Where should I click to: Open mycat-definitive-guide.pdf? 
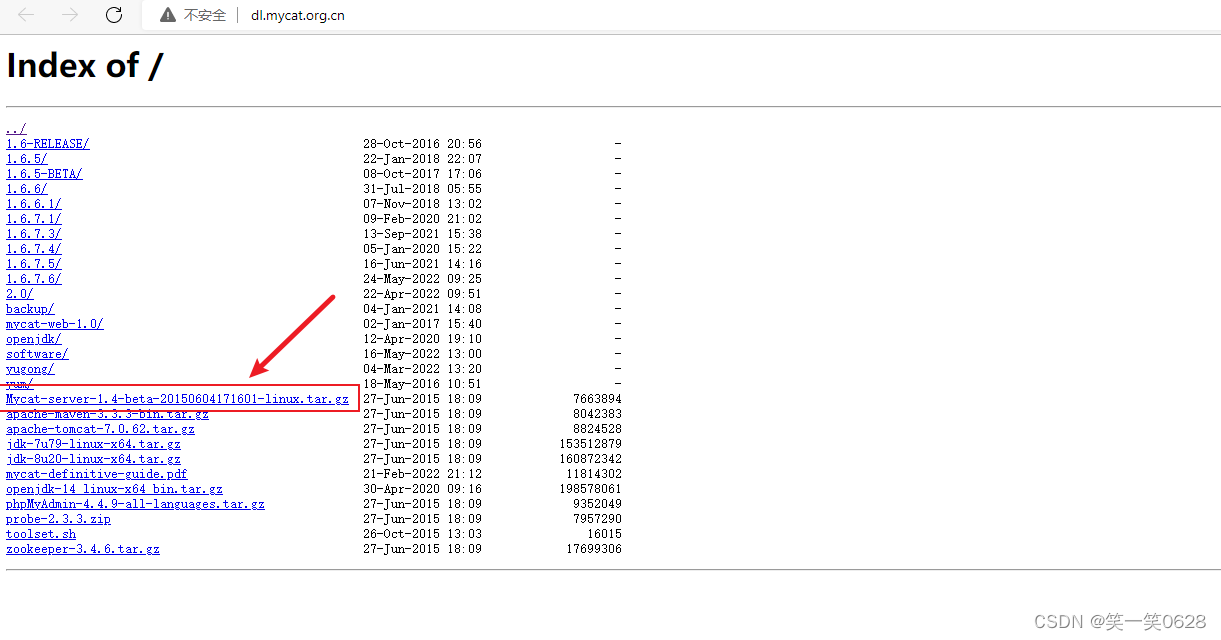(x=96, y=473)
